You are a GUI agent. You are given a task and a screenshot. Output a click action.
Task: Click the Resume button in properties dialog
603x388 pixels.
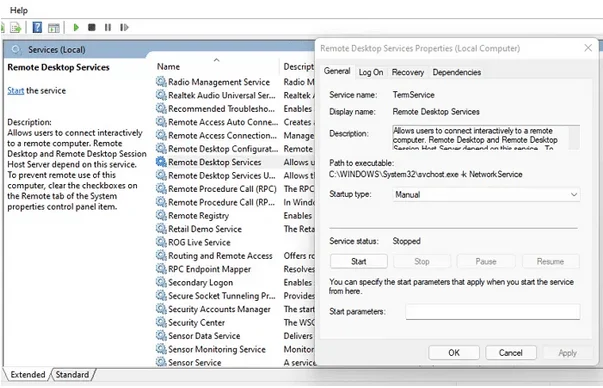(x=550, y=261)
